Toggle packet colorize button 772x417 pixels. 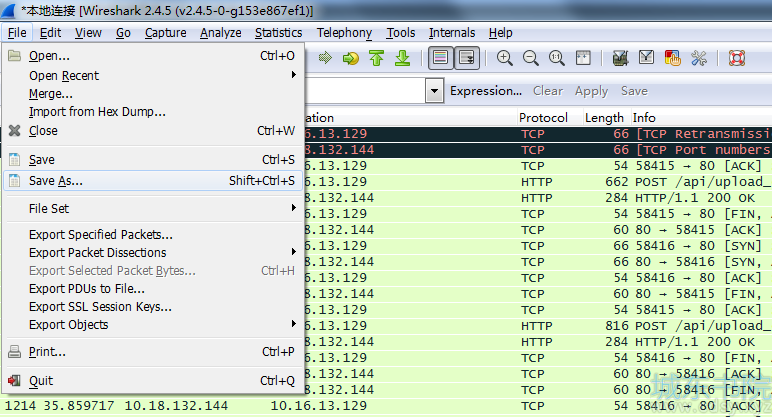(440, 58)
